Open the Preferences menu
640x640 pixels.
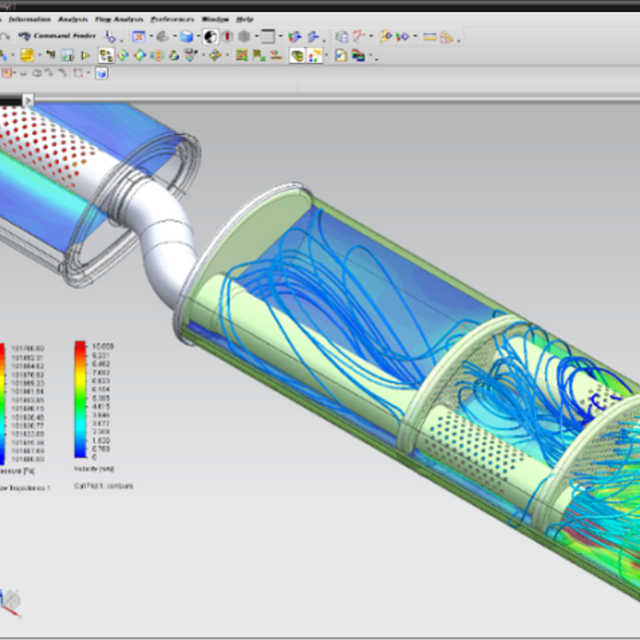click(x=172, y=19)
